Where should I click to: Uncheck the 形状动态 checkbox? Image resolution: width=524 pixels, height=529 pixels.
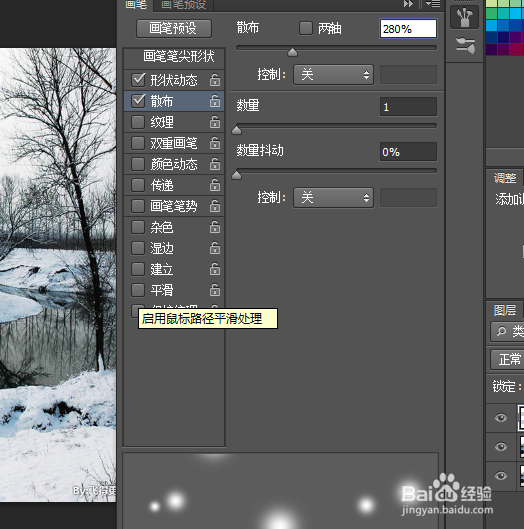(x=138, y=80)
